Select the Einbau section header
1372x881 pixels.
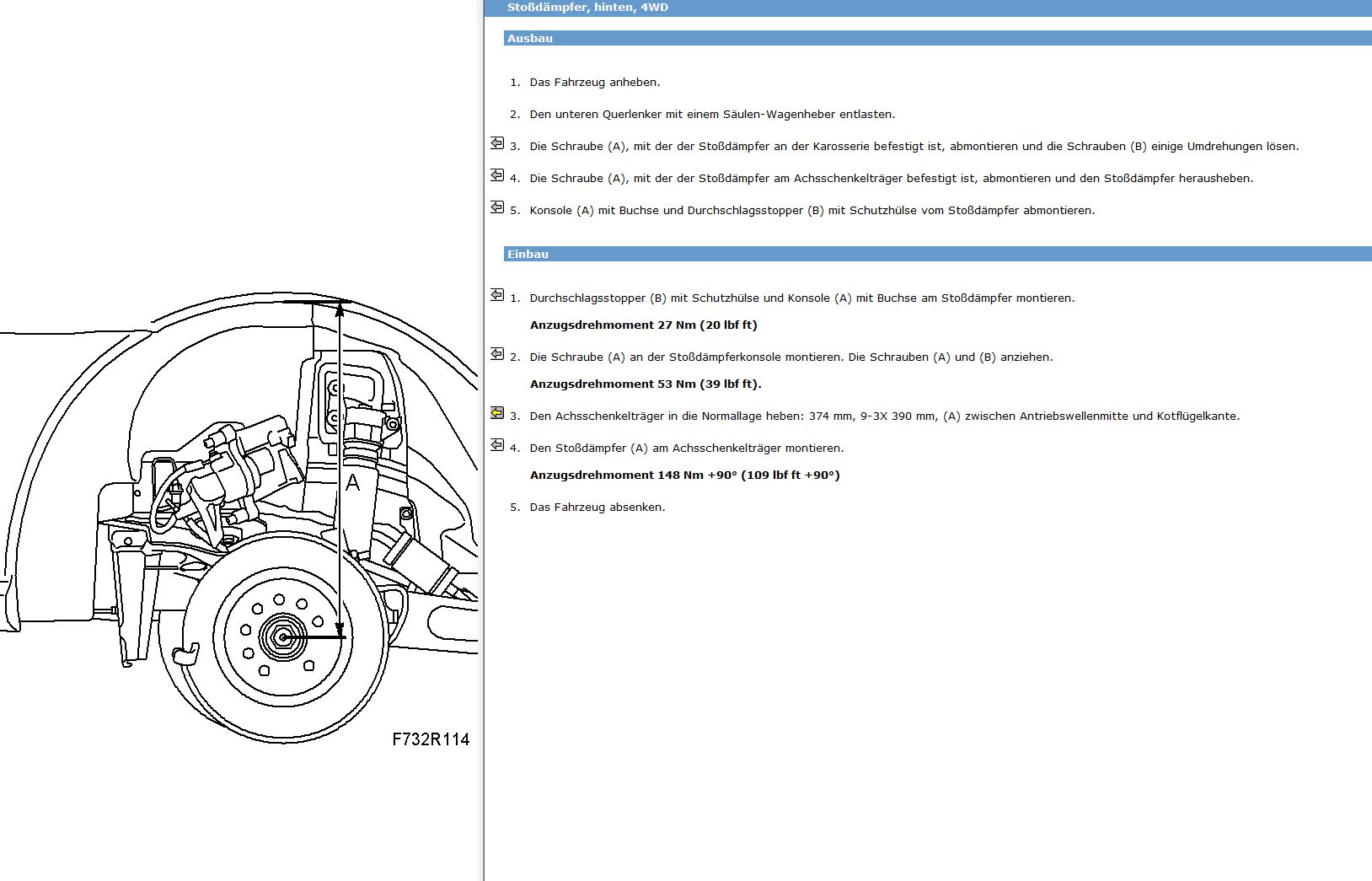[937, 254]
